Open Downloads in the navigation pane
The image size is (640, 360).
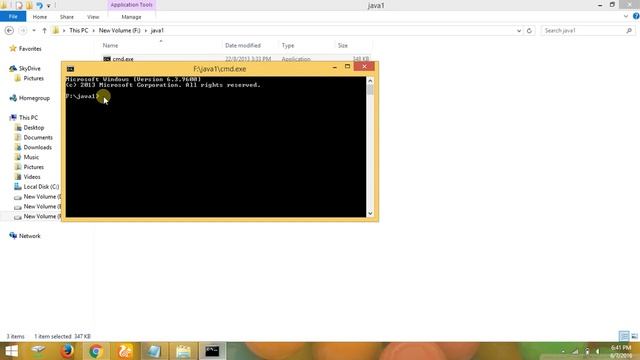pos(38,147)
